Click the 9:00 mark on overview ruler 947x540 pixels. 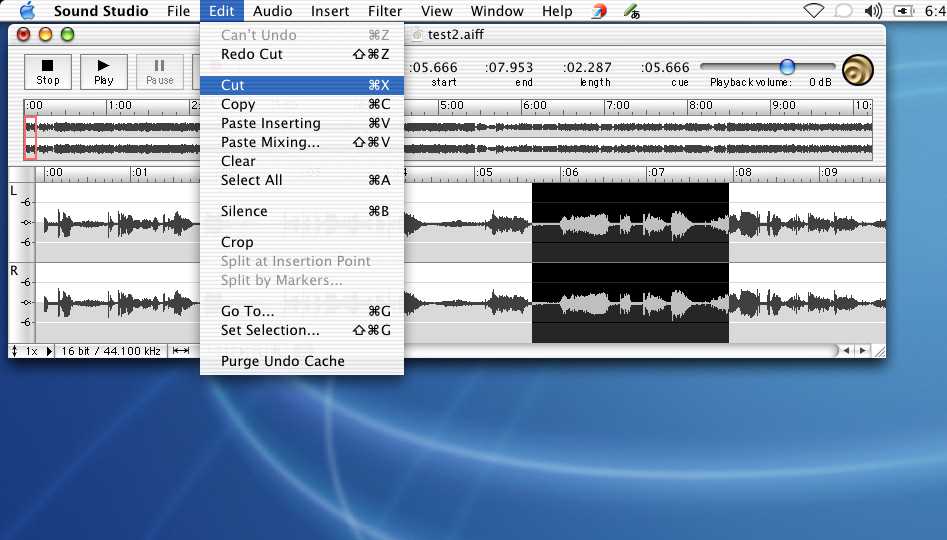pos(783,105)
